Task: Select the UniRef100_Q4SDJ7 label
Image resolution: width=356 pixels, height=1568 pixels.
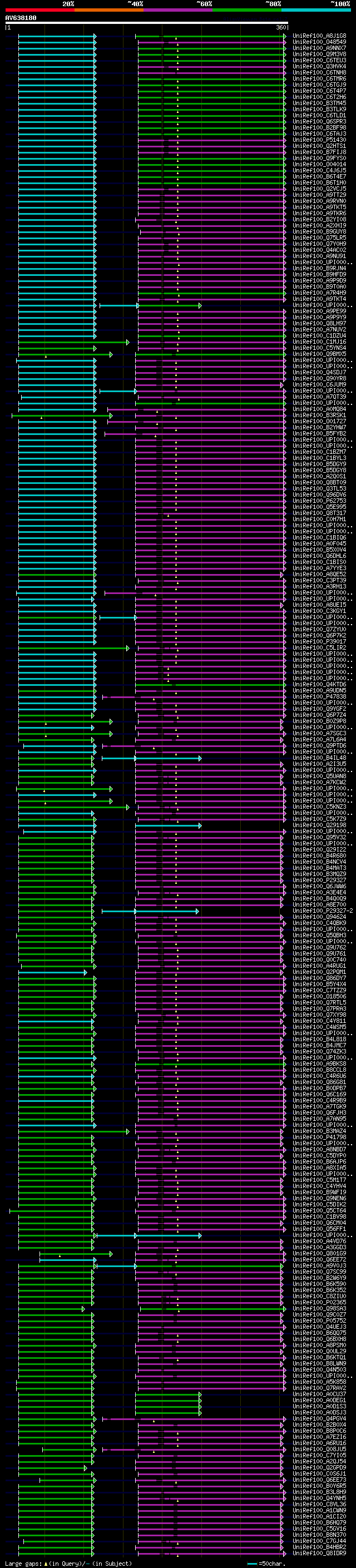Action: tap(319, 373)
